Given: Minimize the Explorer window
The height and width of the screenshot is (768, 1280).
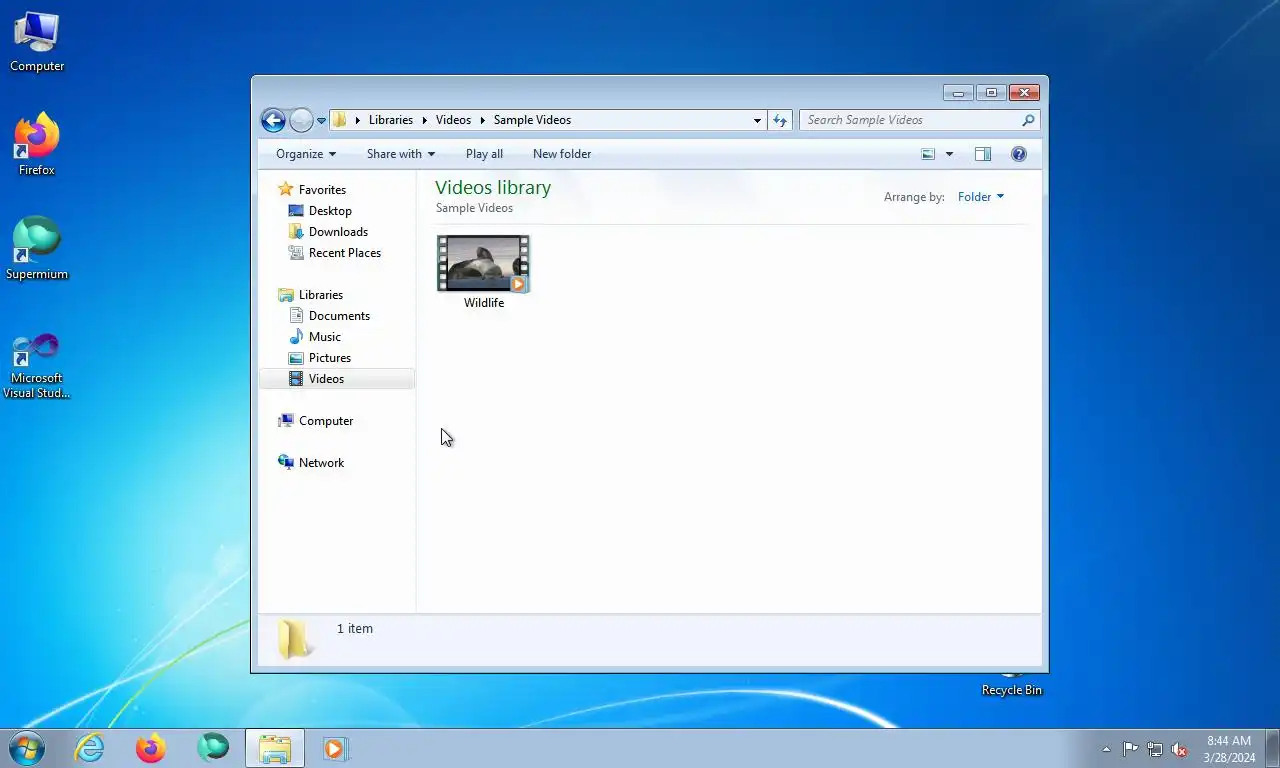Looking at the screenshot, I should pyautogui.click(x=958, y=93).
